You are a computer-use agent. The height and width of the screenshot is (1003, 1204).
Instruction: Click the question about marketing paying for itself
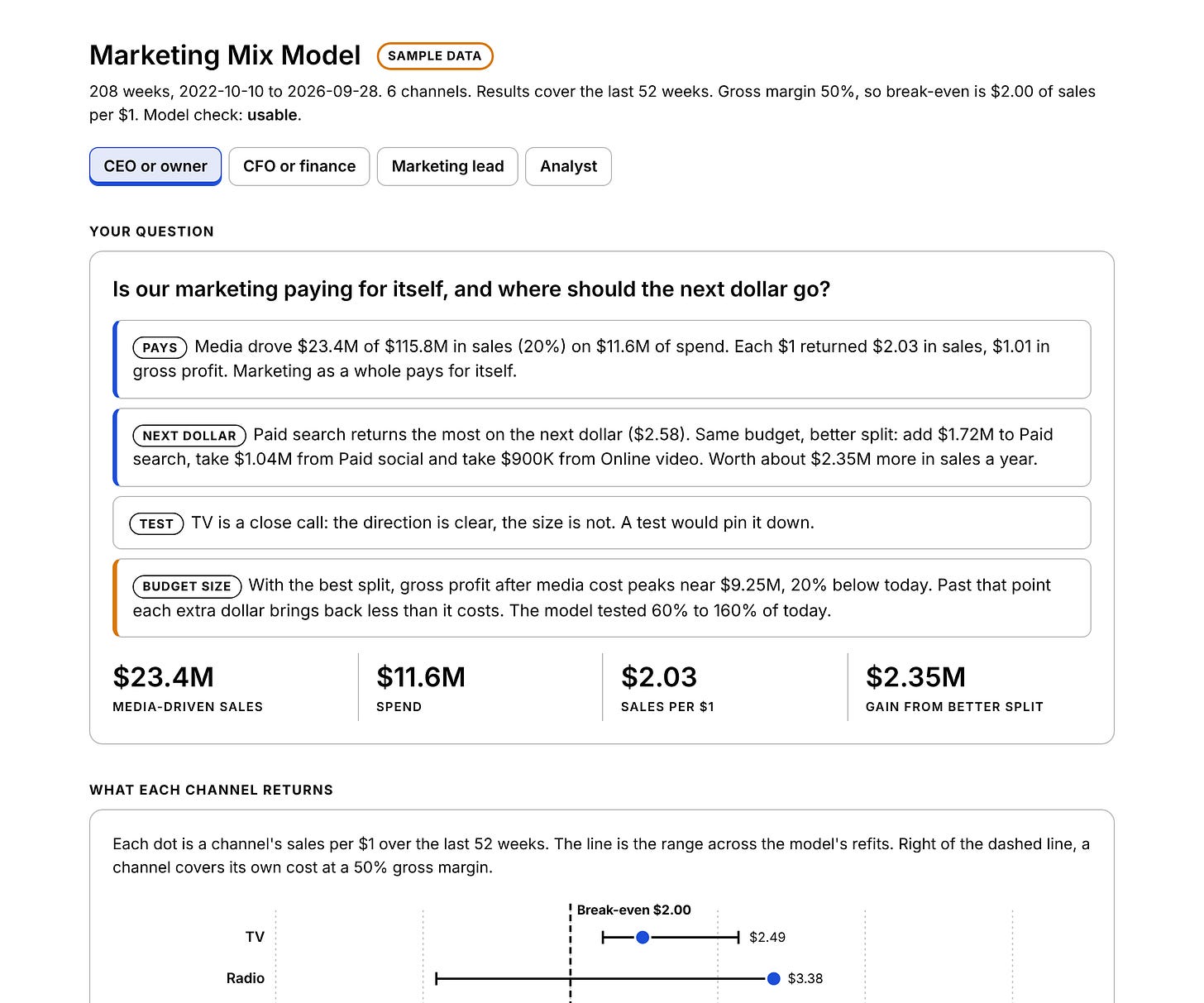tap(471, 289)
